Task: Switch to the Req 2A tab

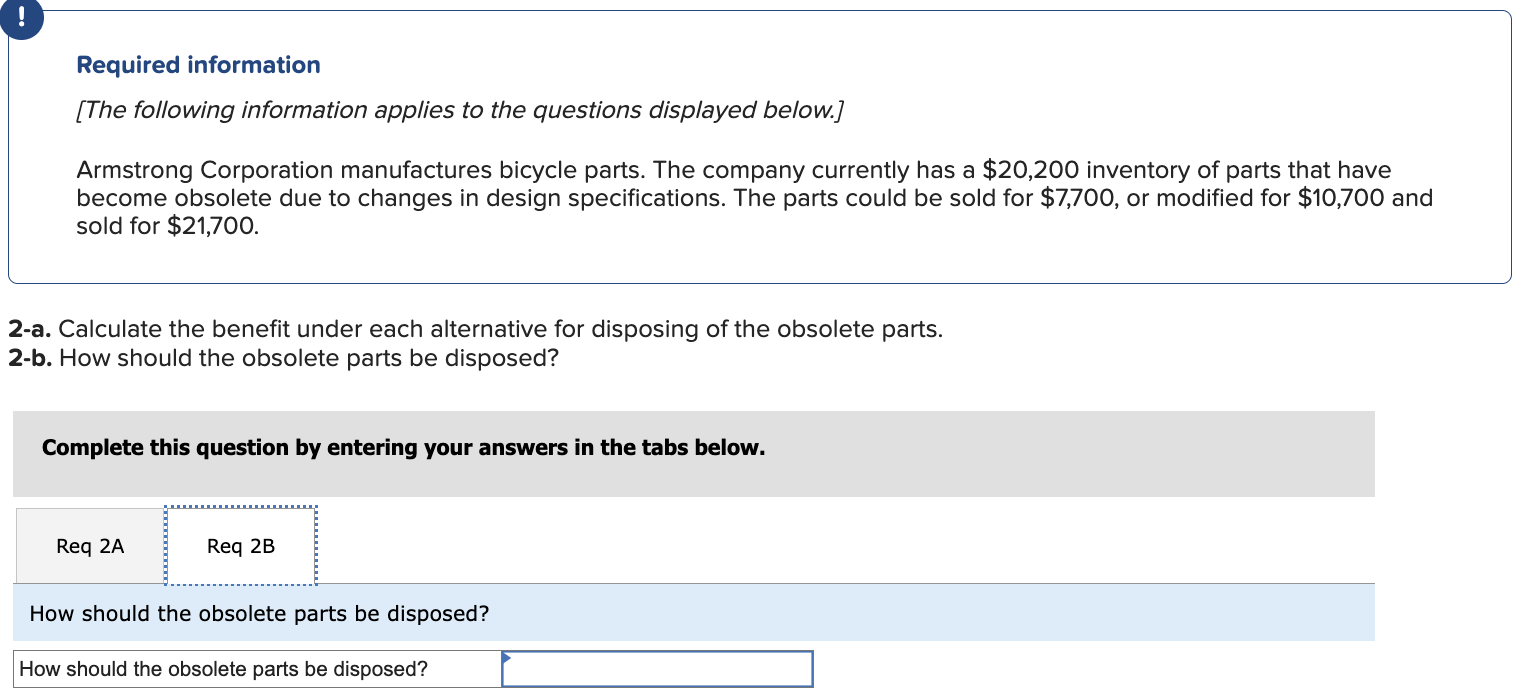Action: pyautogui.click(x=89, y=545)
